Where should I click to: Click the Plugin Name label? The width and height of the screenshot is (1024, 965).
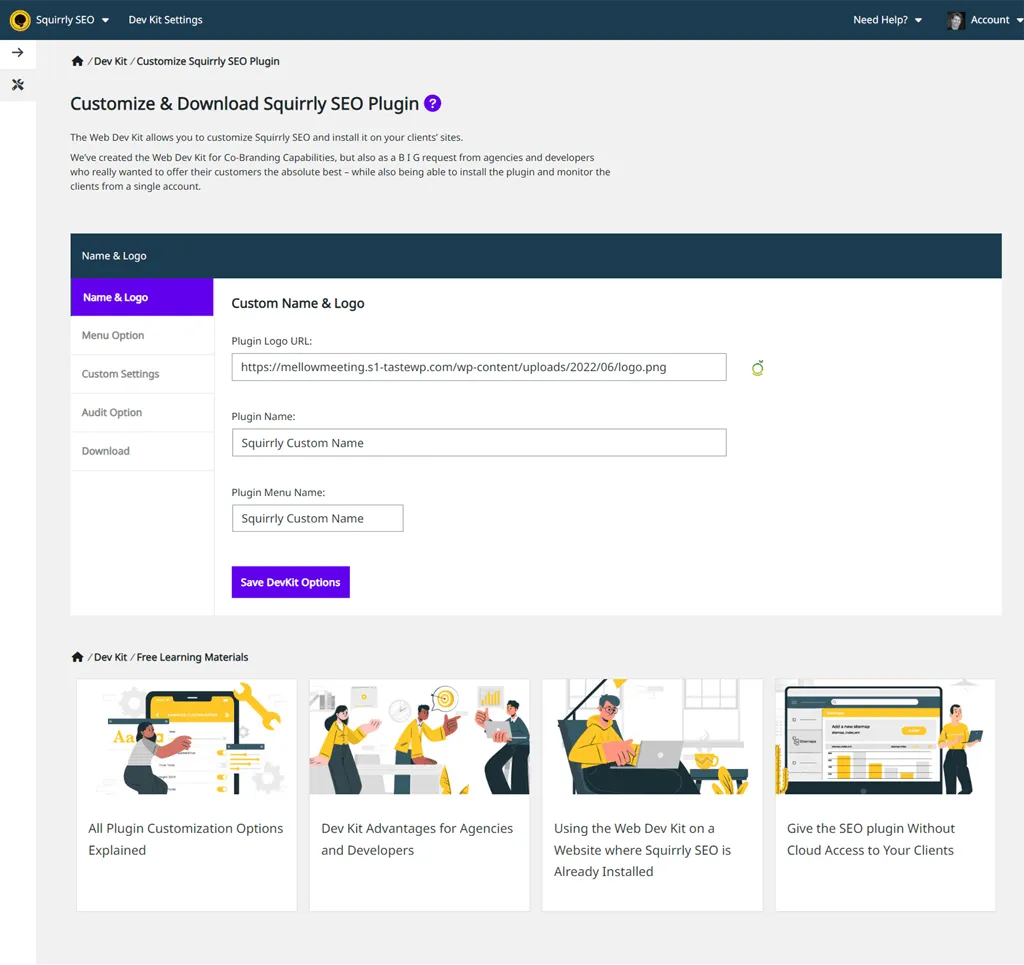[x=263, y=417]
